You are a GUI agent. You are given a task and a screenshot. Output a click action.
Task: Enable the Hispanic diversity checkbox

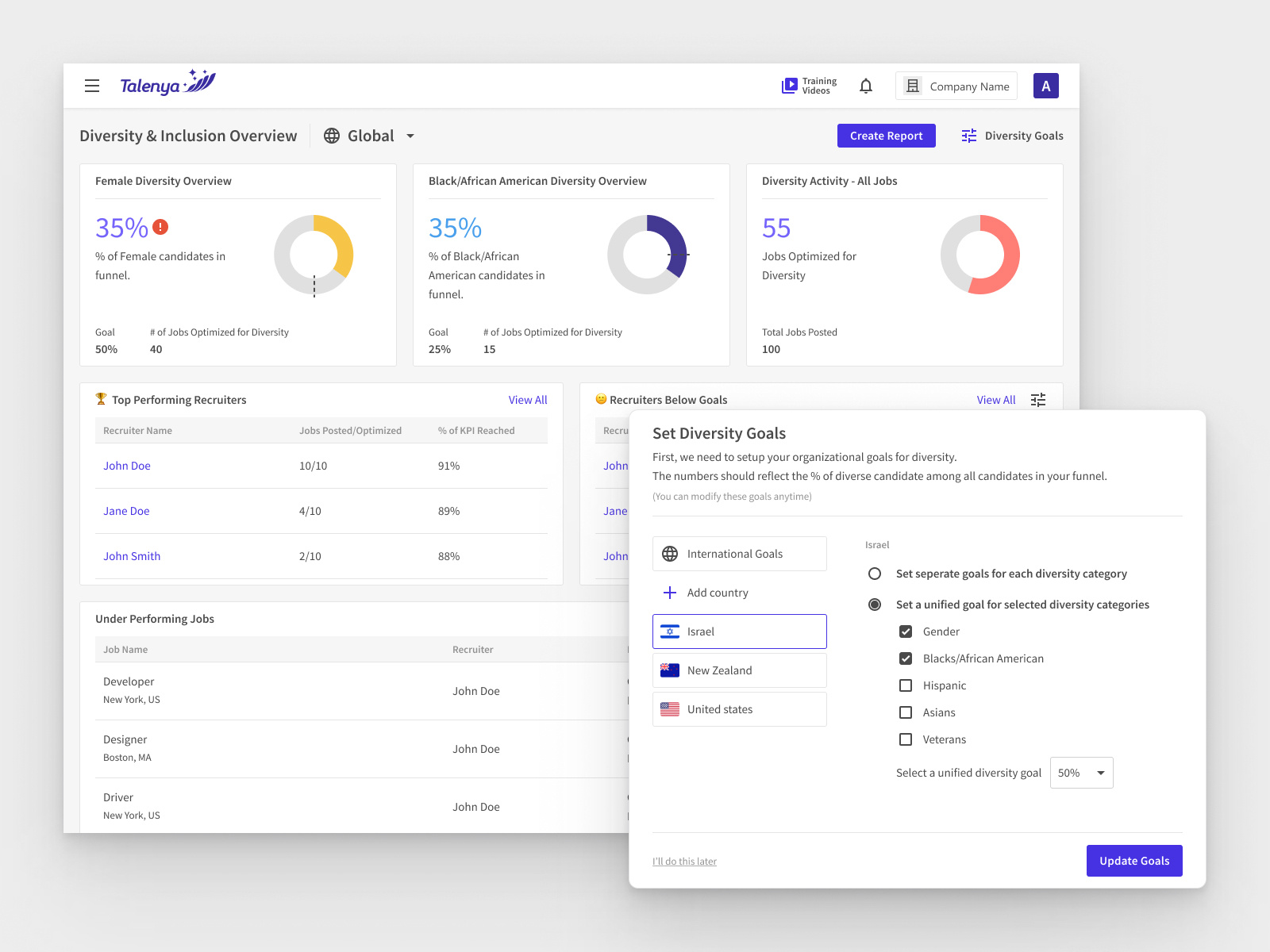point(906,685)
